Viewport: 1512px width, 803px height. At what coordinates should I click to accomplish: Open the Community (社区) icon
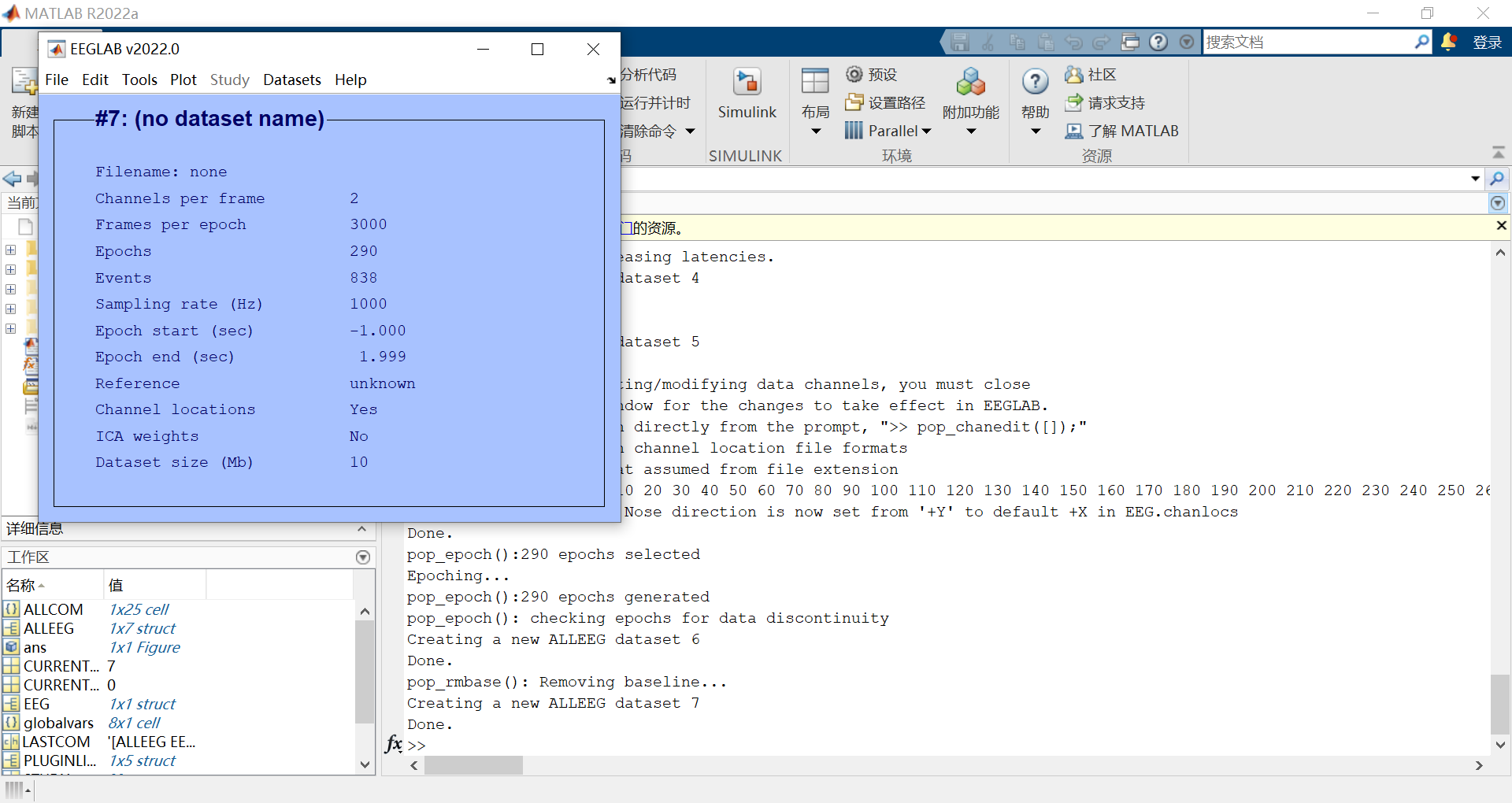(1073, 74)
